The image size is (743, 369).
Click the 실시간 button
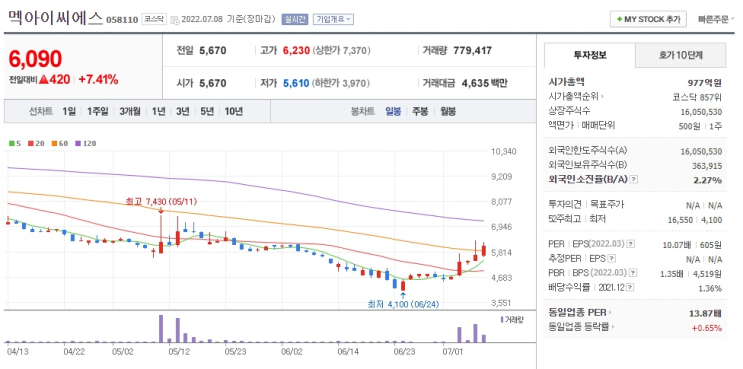click(295, 19)
